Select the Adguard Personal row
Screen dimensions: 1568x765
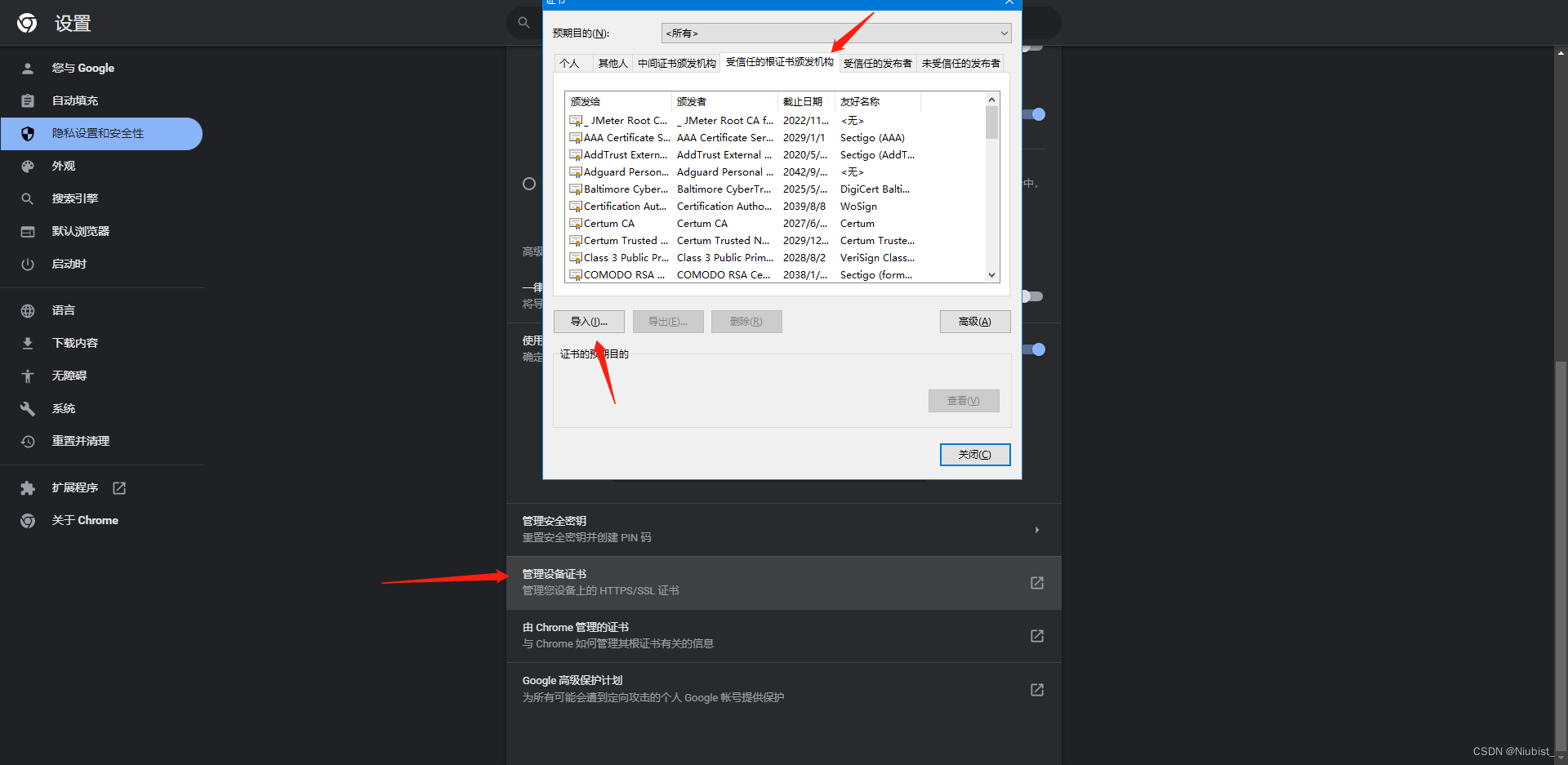pos(742,172)
